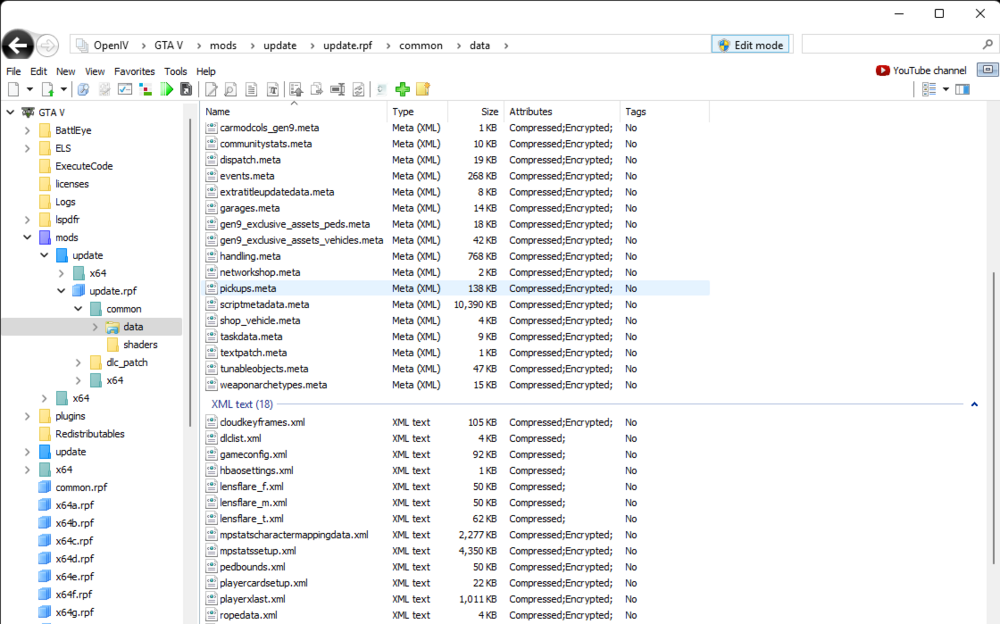Open the Tools menu
Screen dimensions: 1000x624
176,71
